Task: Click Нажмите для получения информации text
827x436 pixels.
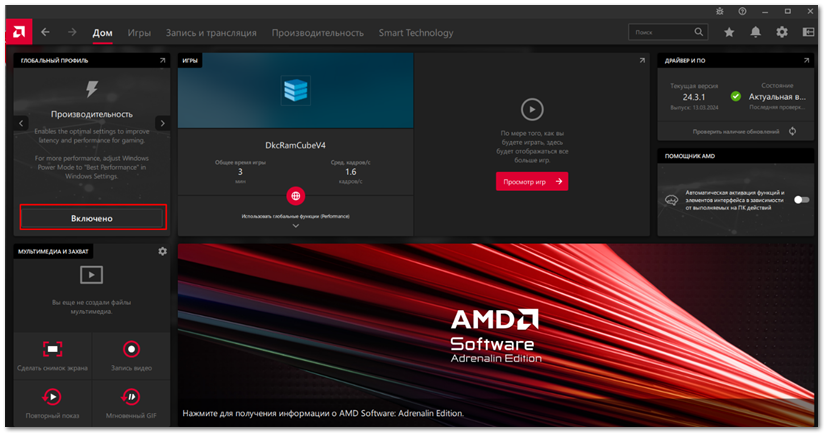Action: pos(323,413)
